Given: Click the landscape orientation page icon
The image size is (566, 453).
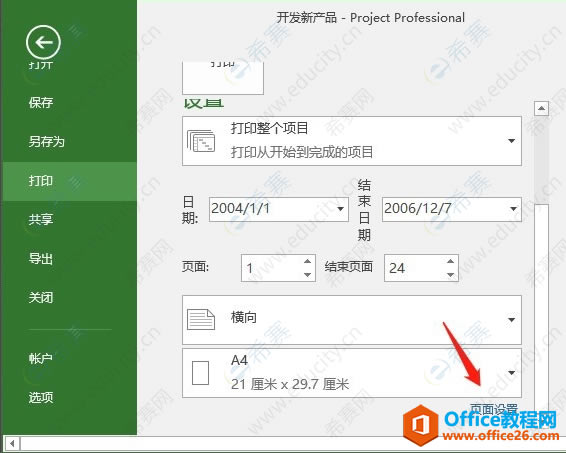Looking at the screenshot, I should (x=201, y=319).
